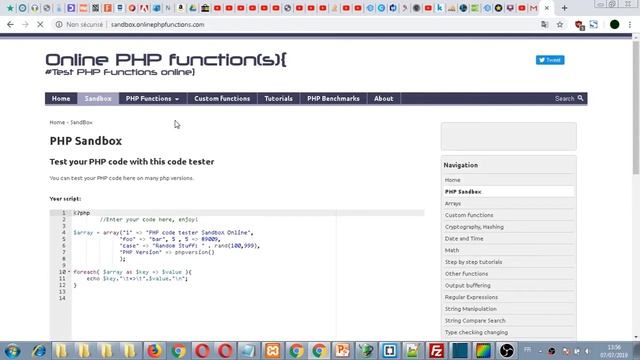Select the Sandbox menu item
The image size is (640, 360).
click(98, 98)
